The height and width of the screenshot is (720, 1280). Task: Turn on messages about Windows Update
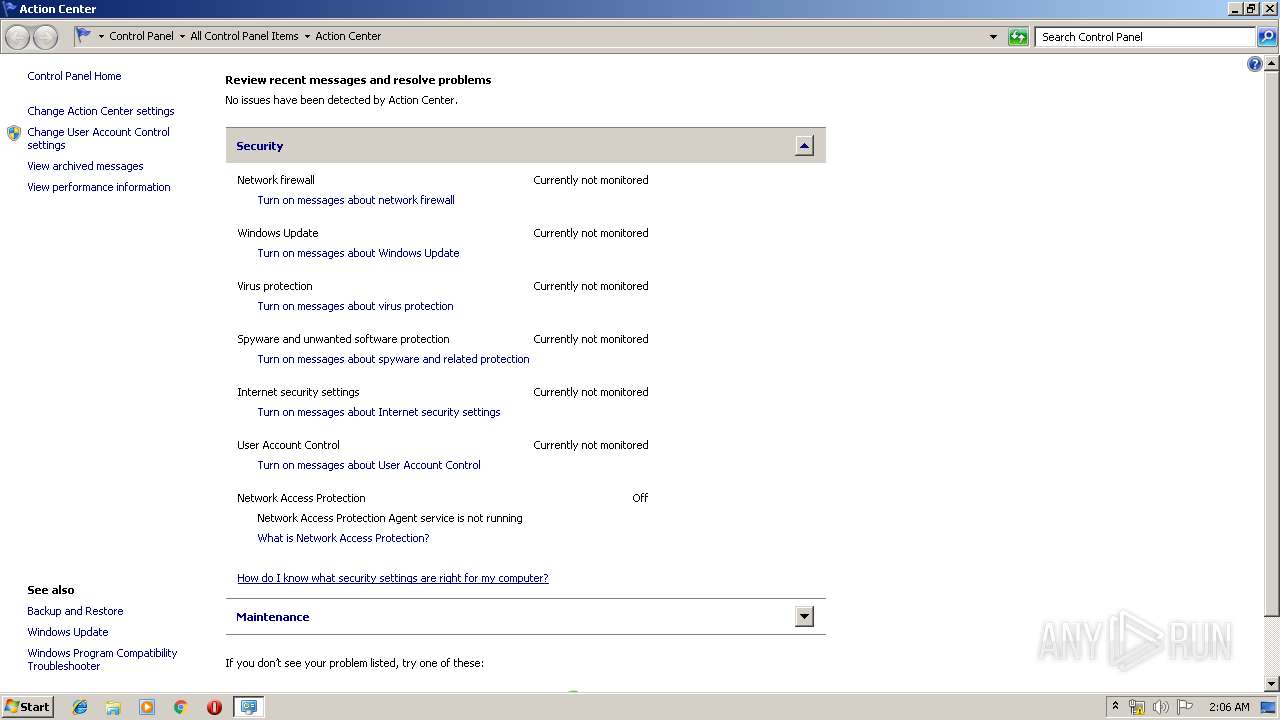(x=358, y=253)
